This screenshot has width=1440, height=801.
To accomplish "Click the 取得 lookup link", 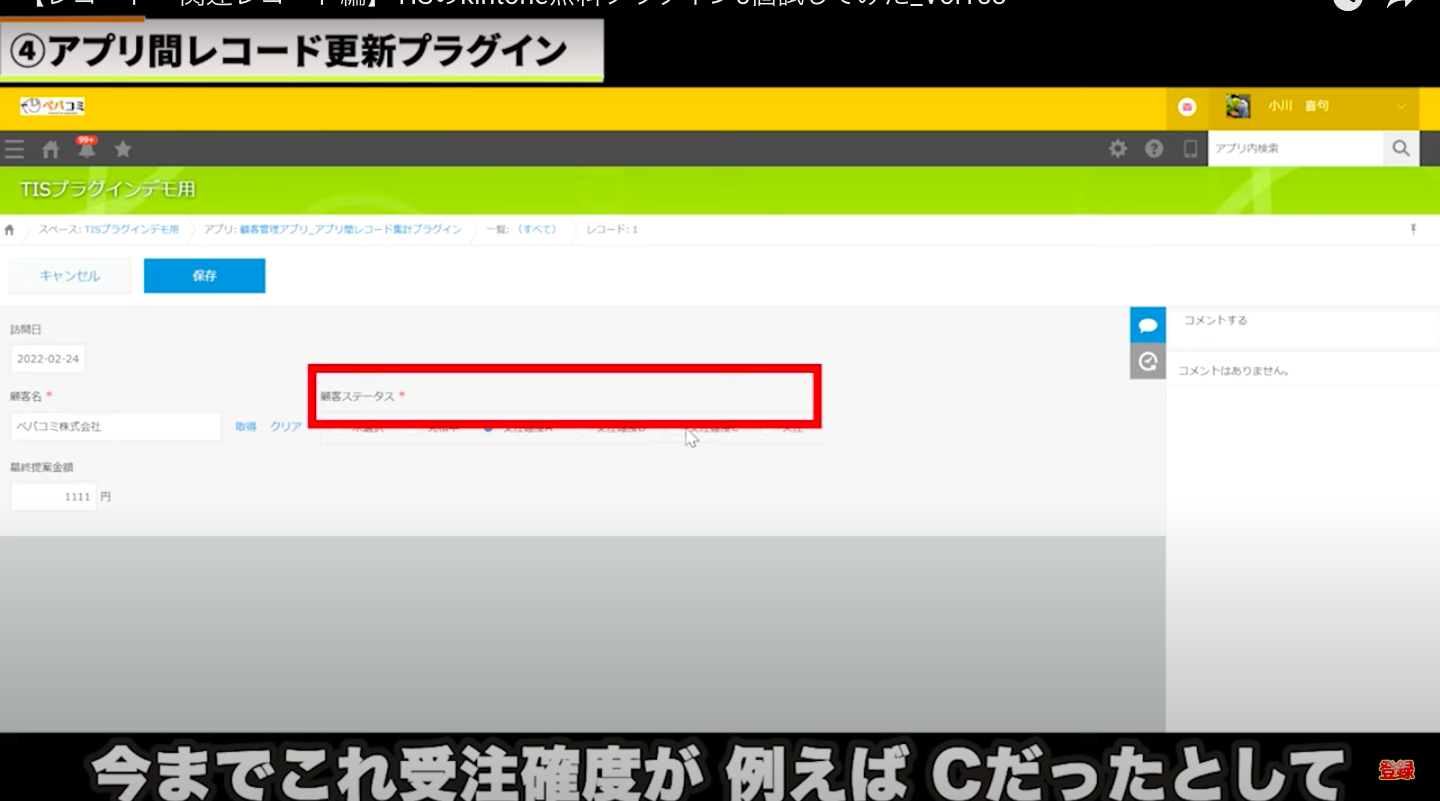I will click(x=246, y=426).
